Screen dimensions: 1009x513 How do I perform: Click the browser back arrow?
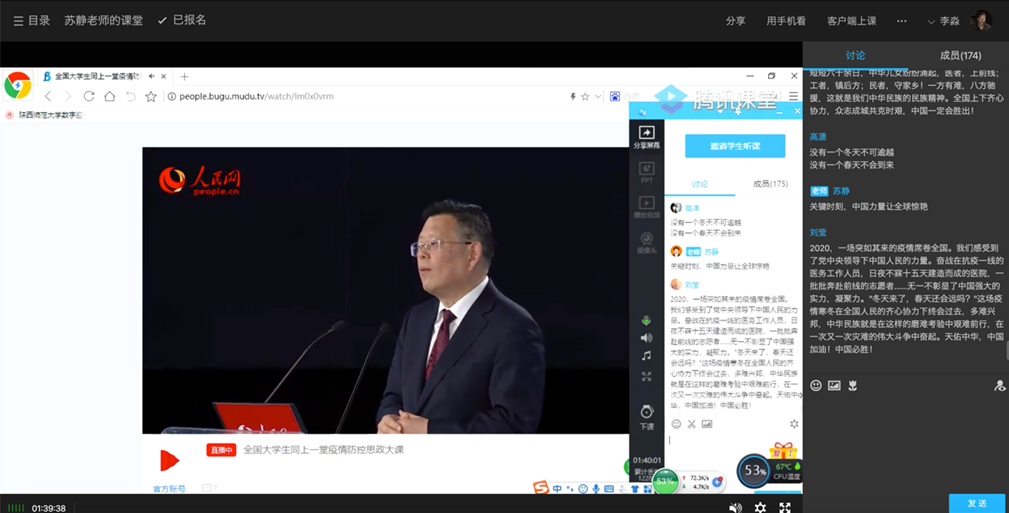48,97
